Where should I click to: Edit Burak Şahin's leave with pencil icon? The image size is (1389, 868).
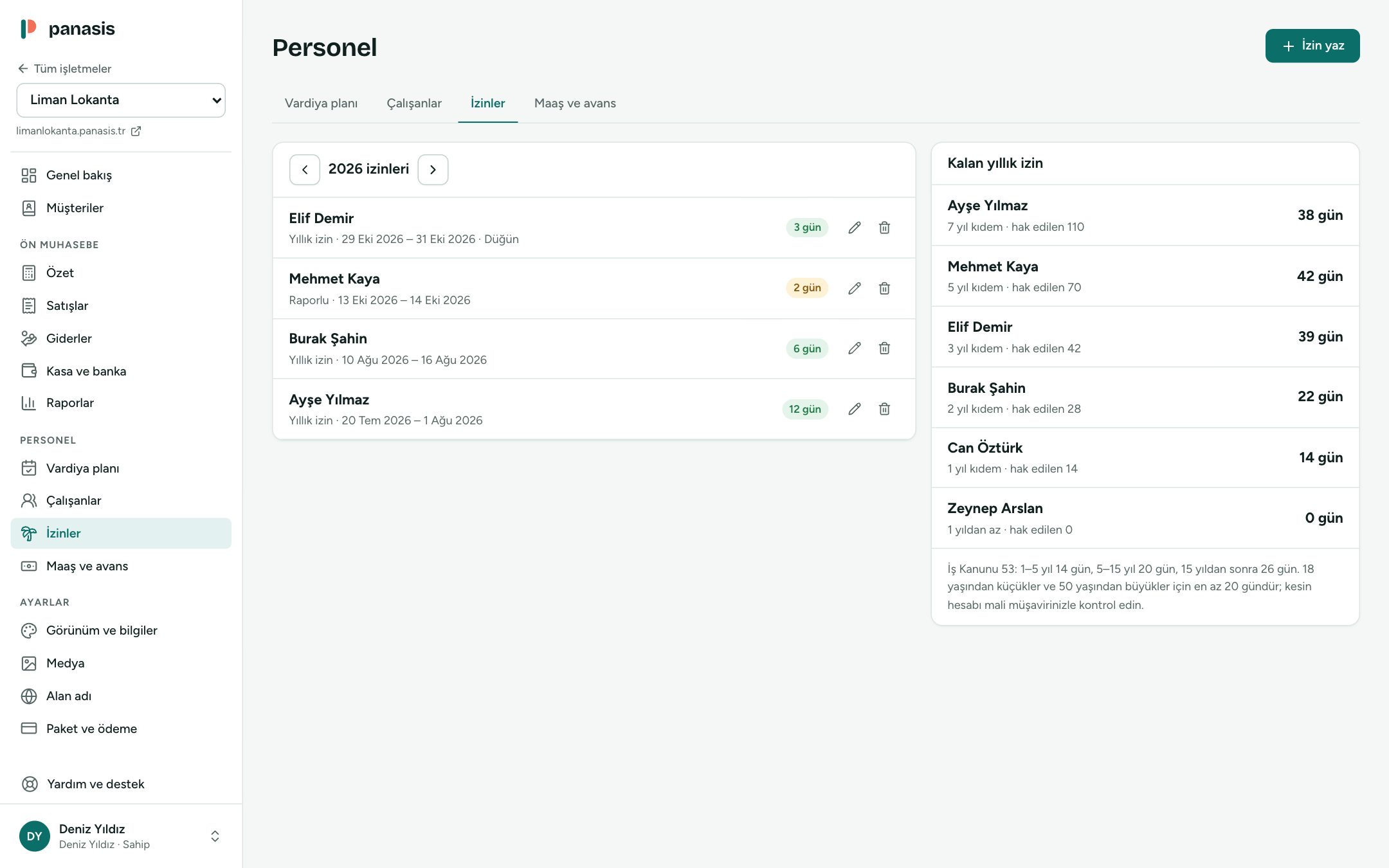point(854,348)
